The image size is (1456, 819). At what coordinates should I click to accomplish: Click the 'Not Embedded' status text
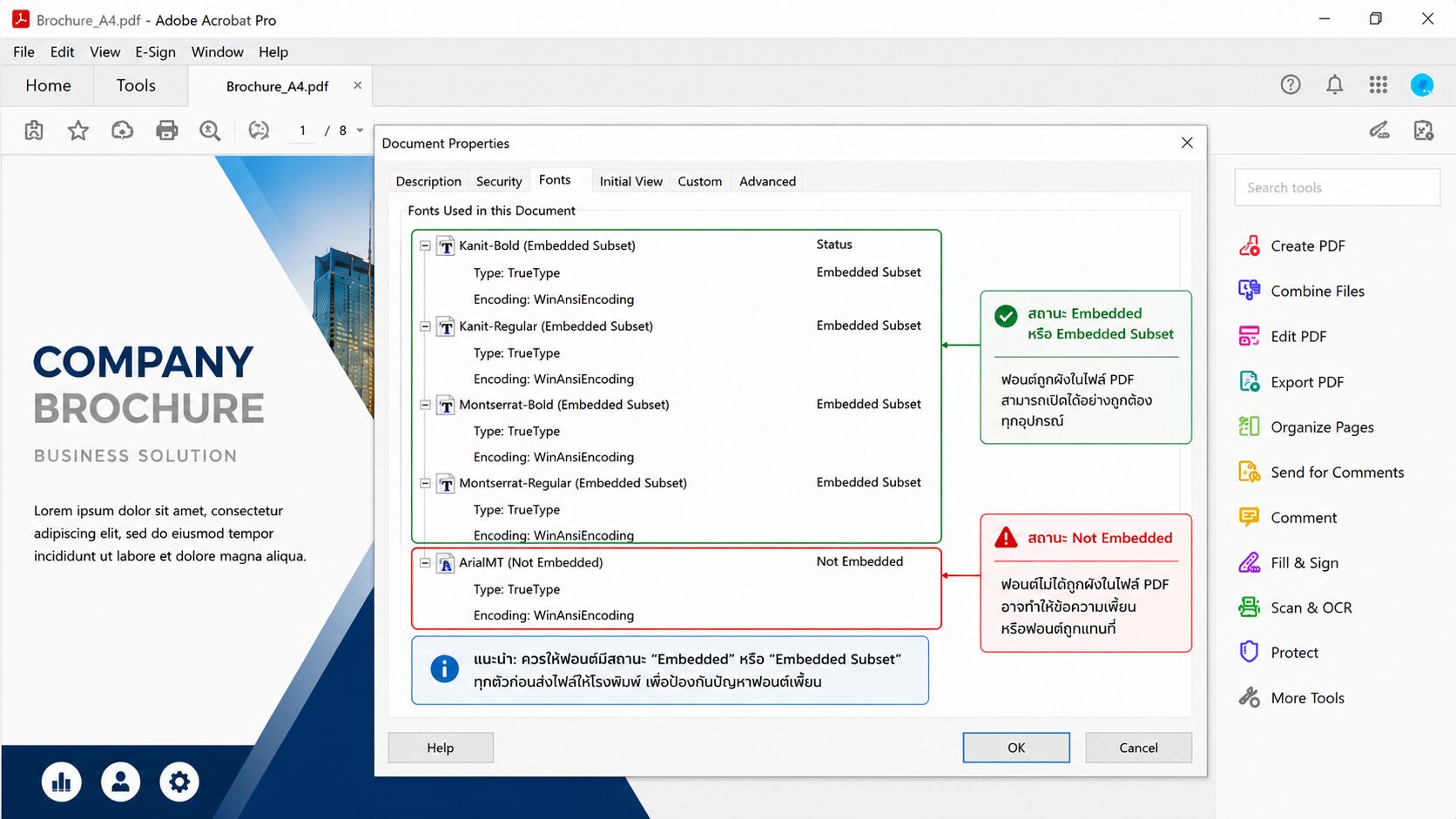pyautogui.click(x=859, y=561)
